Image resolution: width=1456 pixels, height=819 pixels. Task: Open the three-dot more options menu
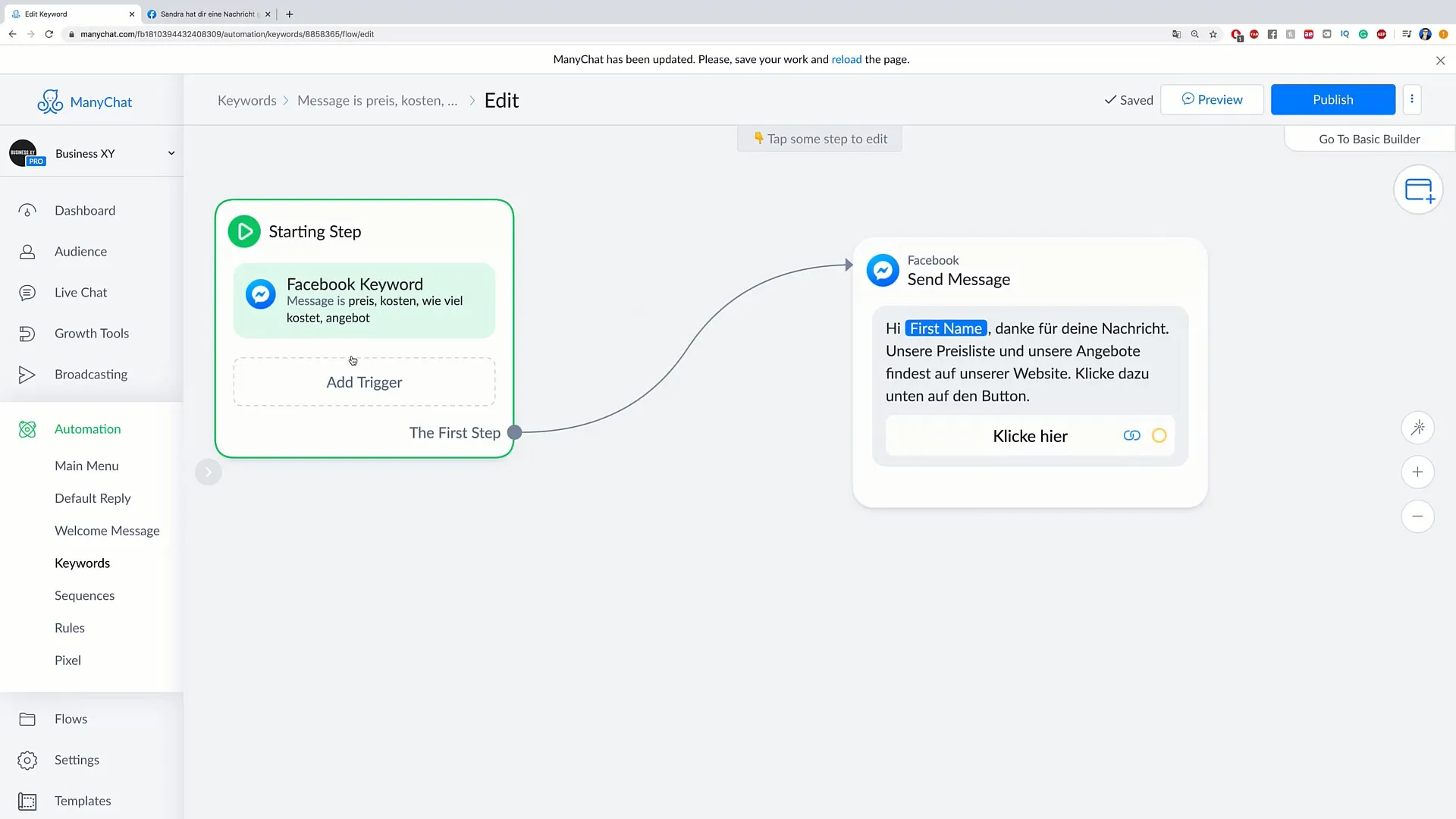[x=1412, y=99]
